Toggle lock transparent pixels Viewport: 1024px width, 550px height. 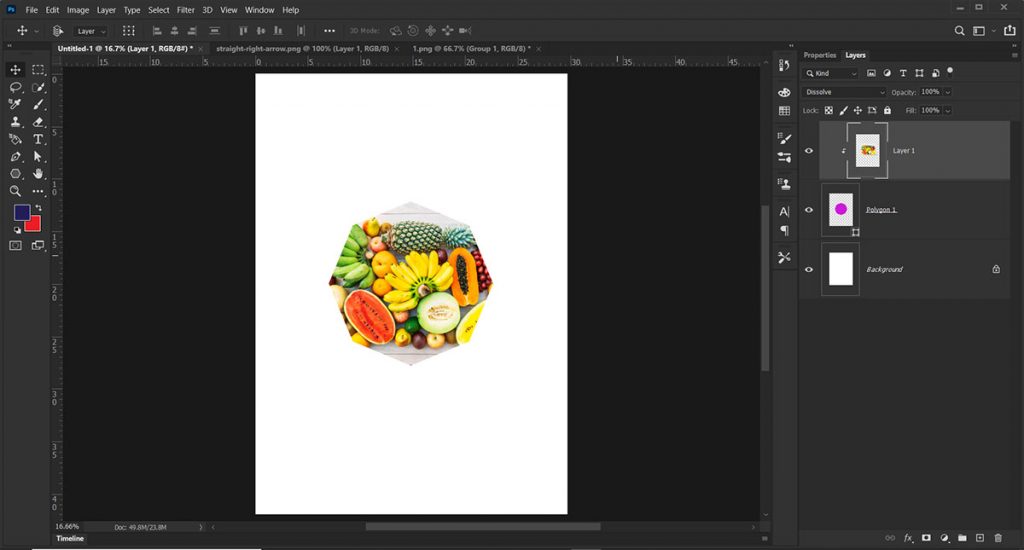point(829,110)
